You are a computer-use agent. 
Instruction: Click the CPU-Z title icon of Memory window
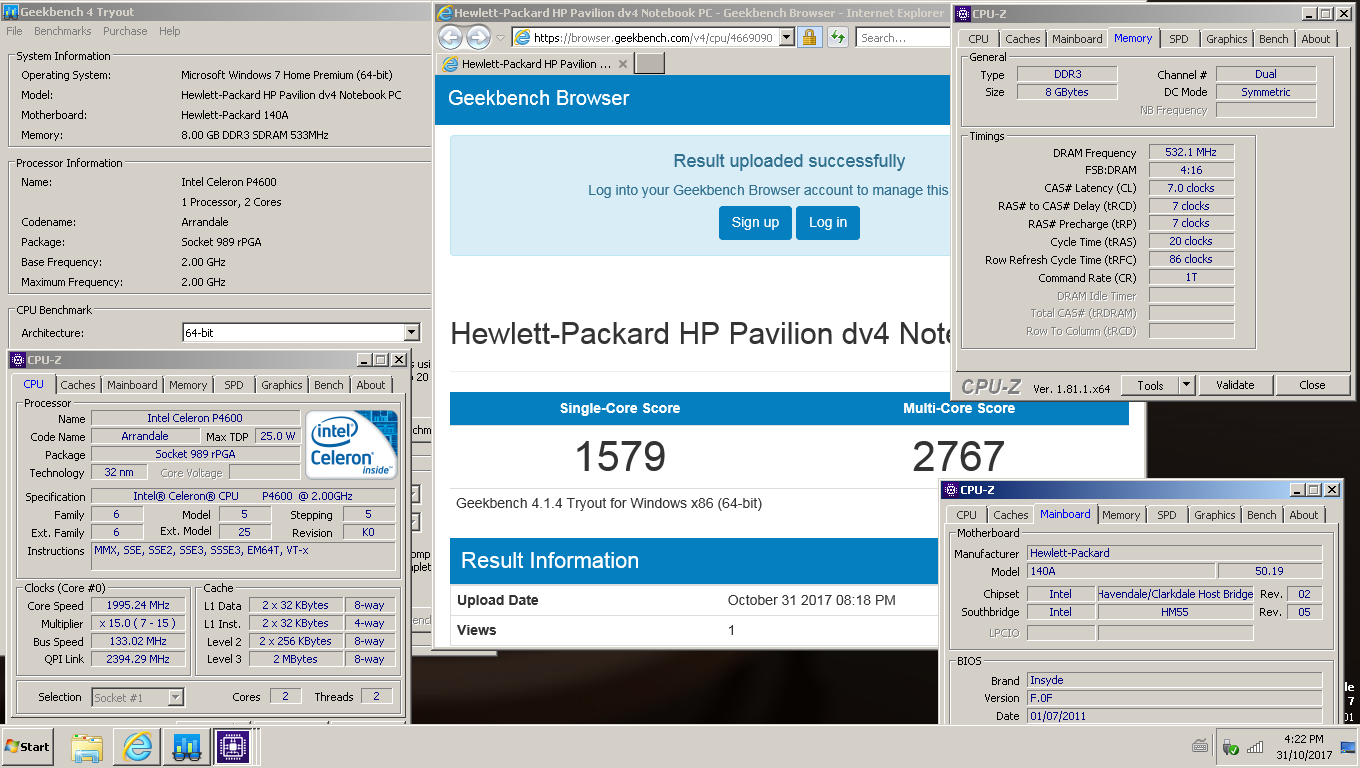coord(963,14)
